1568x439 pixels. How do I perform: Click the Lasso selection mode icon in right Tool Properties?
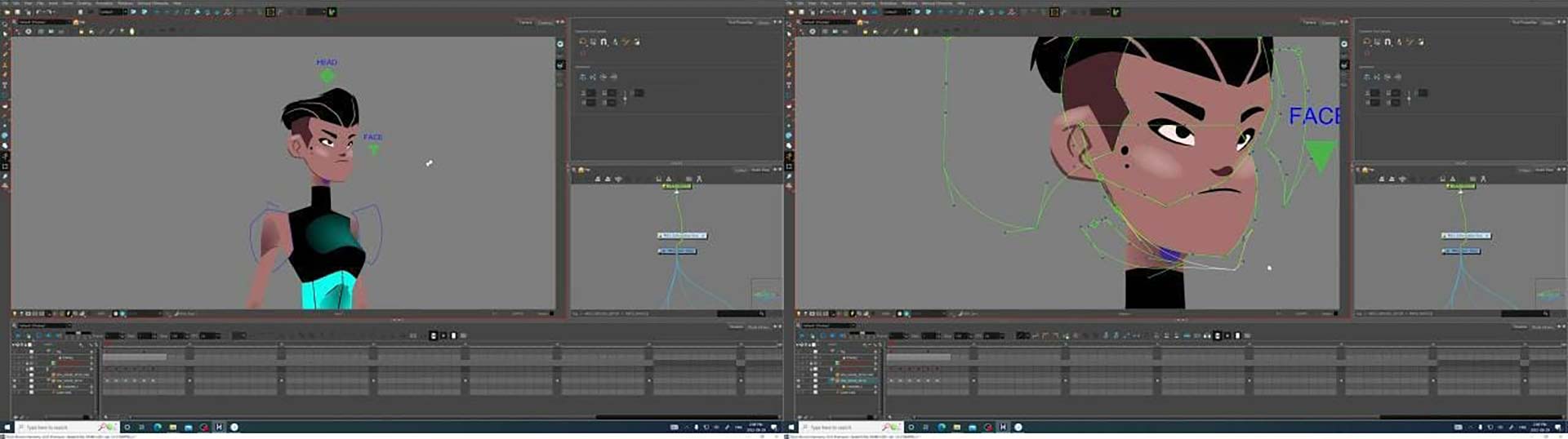(1367, 42)
